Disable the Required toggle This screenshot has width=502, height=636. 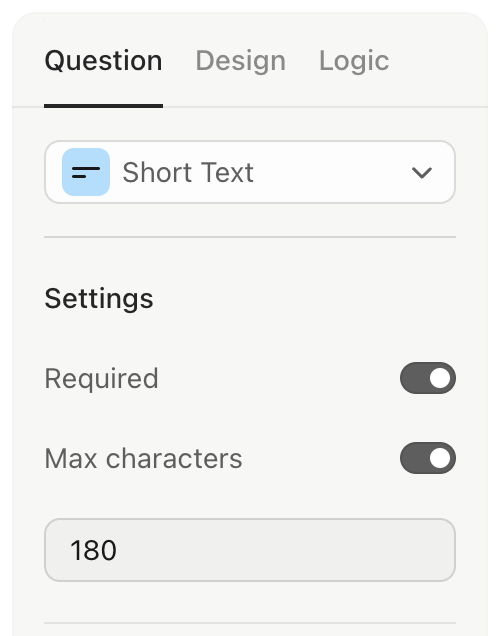[x=428, y=378]
